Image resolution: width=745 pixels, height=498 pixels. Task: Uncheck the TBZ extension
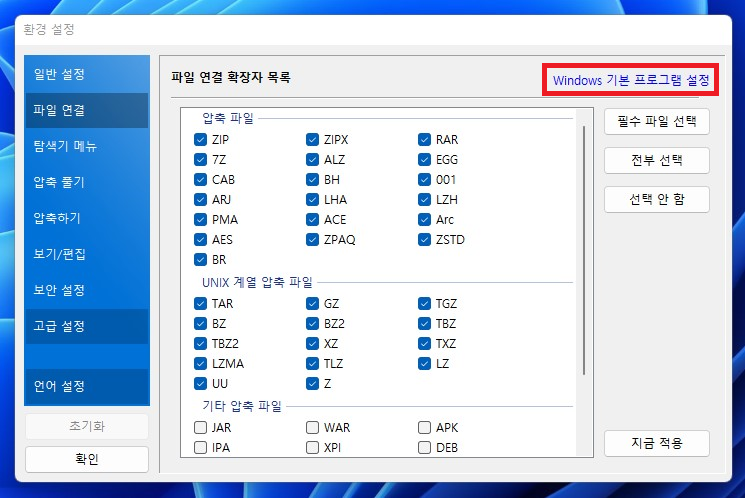424,324
